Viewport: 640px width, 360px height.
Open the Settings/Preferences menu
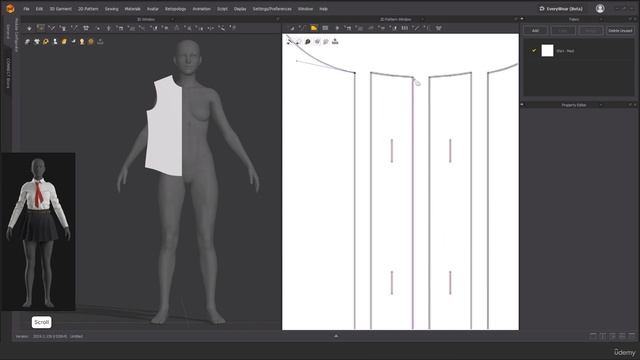[272, 9]
